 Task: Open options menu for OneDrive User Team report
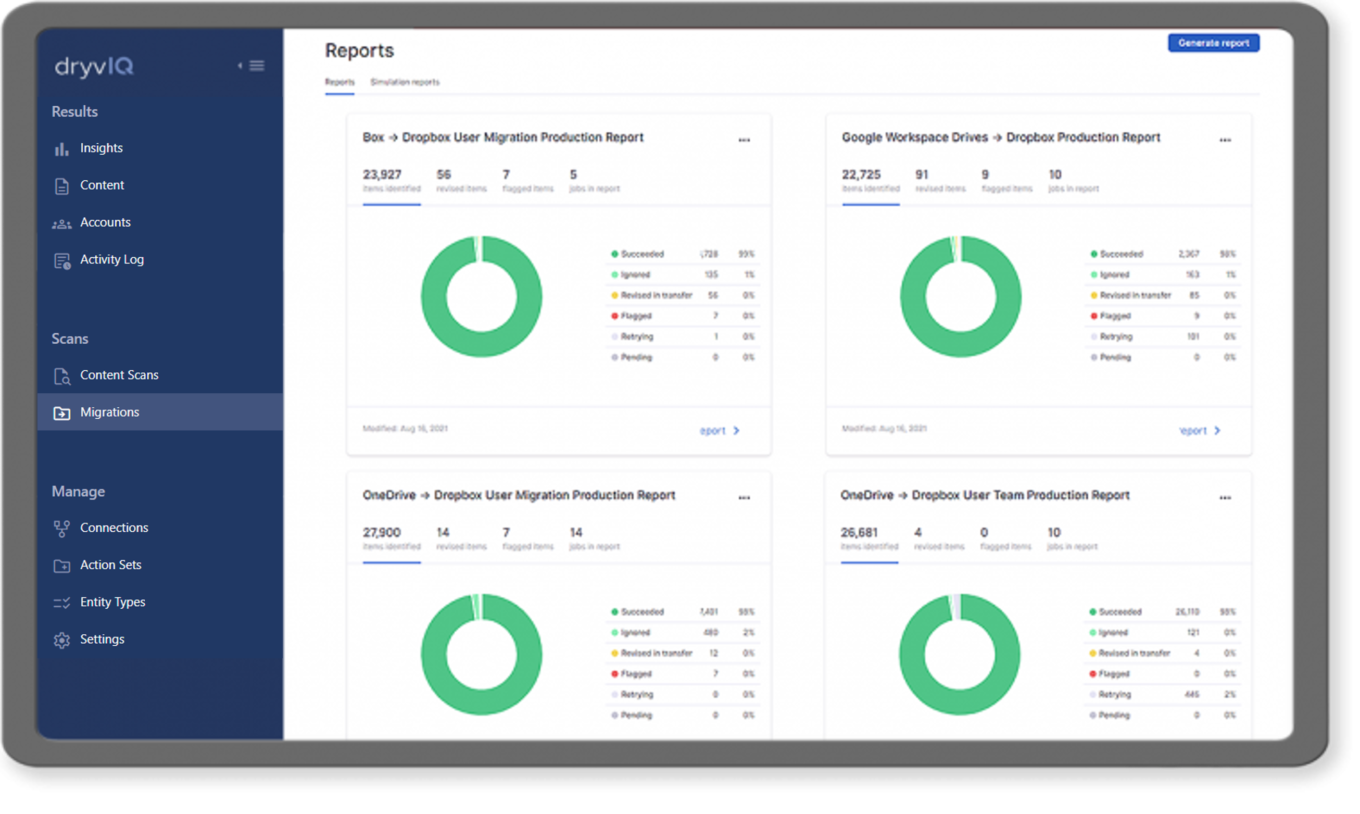1225,498
